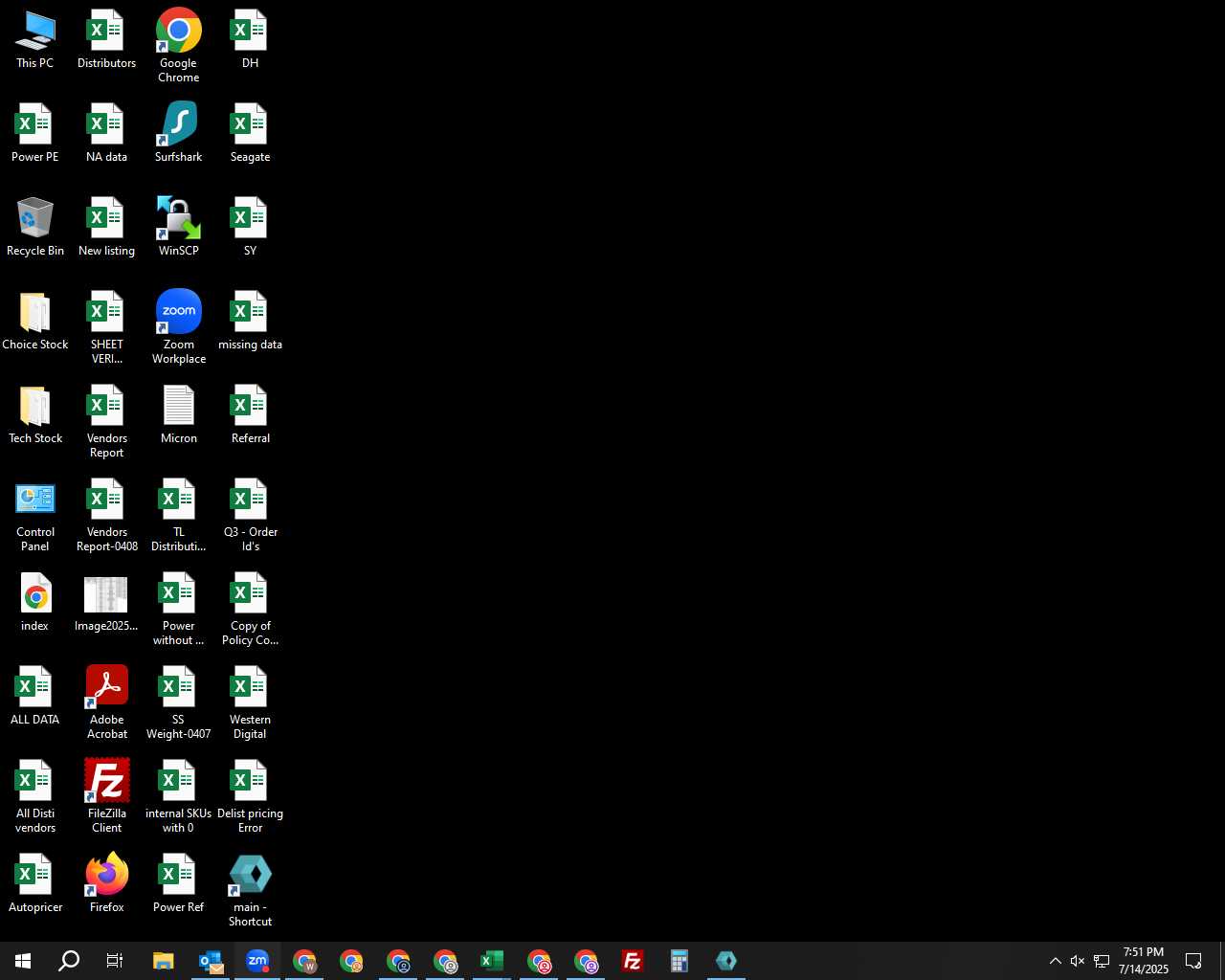
Task: Switch to Zoom in the taskbar
Action: coord(257,961)
